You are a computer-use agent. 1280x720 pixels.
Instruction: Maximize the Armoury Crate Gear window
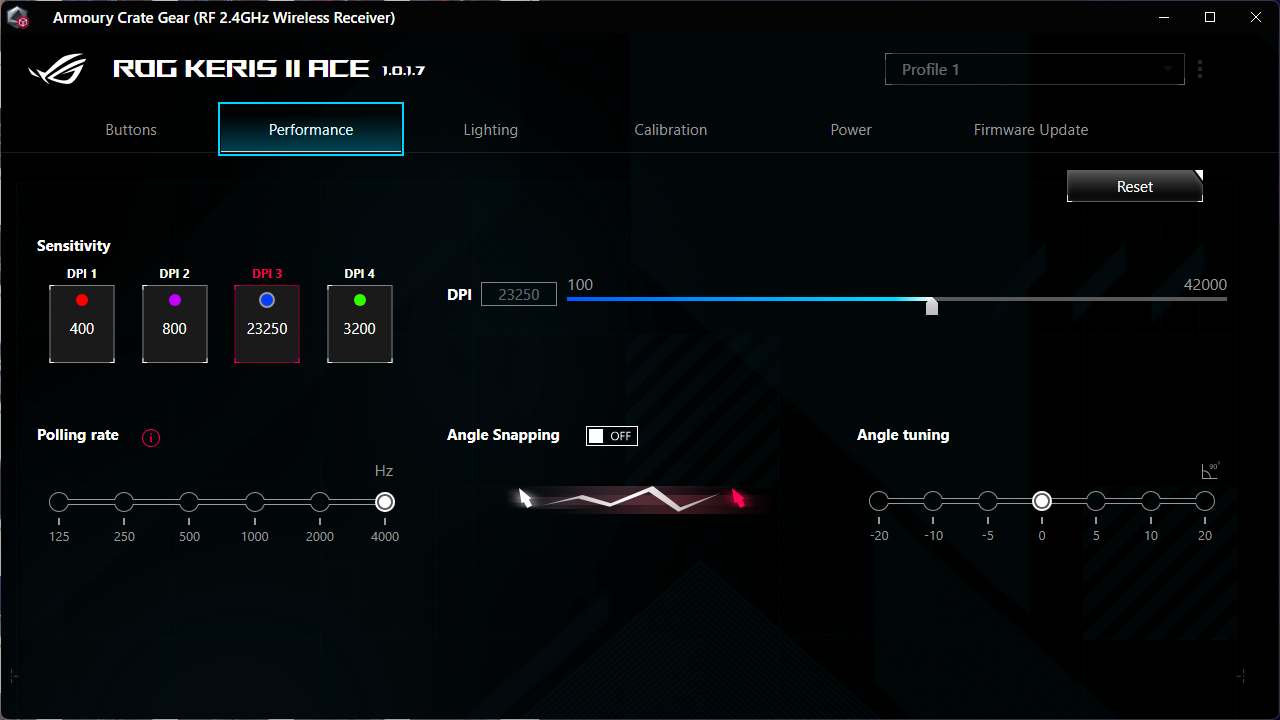(1210, 17)
